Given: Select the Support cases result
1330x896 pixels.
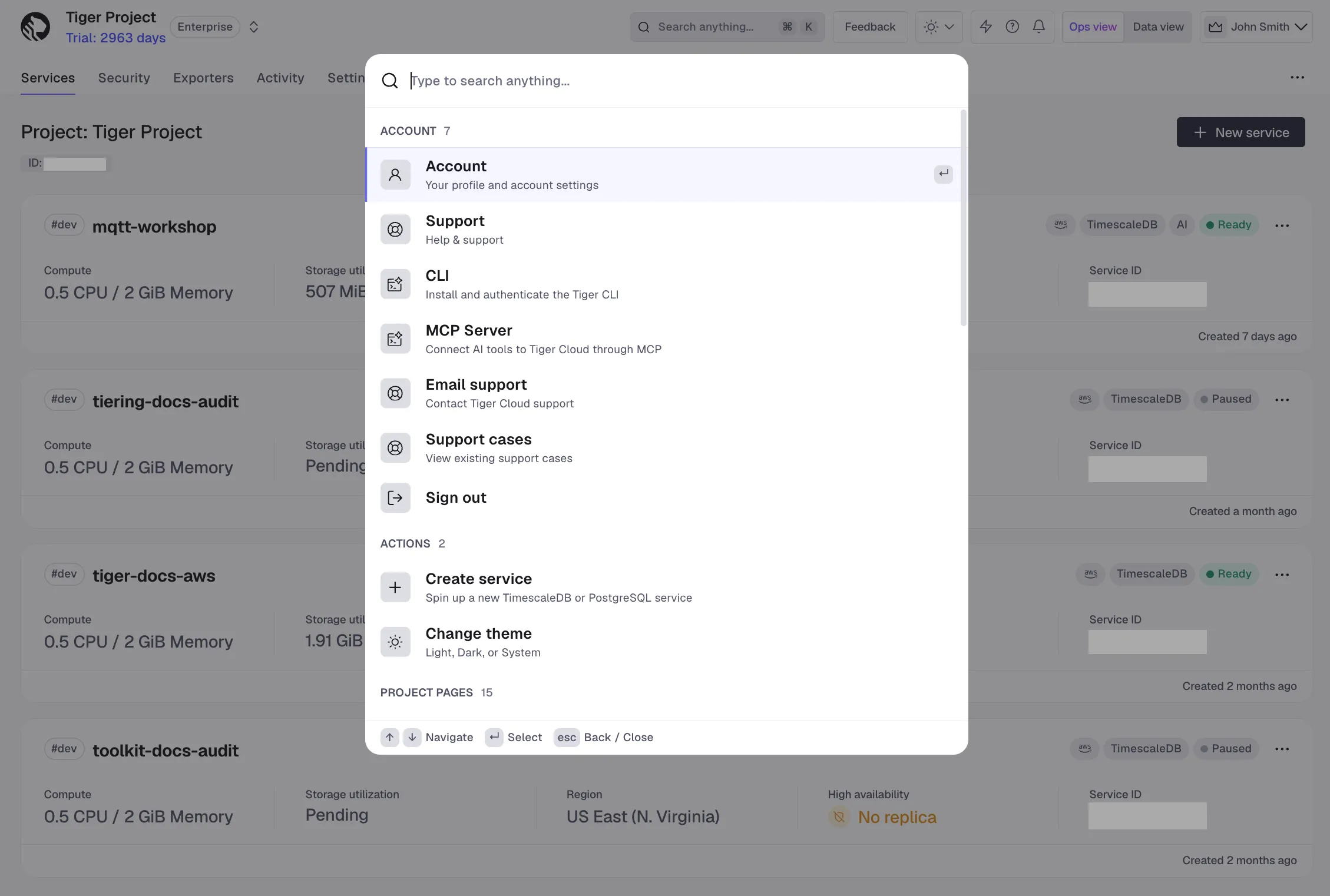Looking at the screenshot, I should tap(663, 448).
